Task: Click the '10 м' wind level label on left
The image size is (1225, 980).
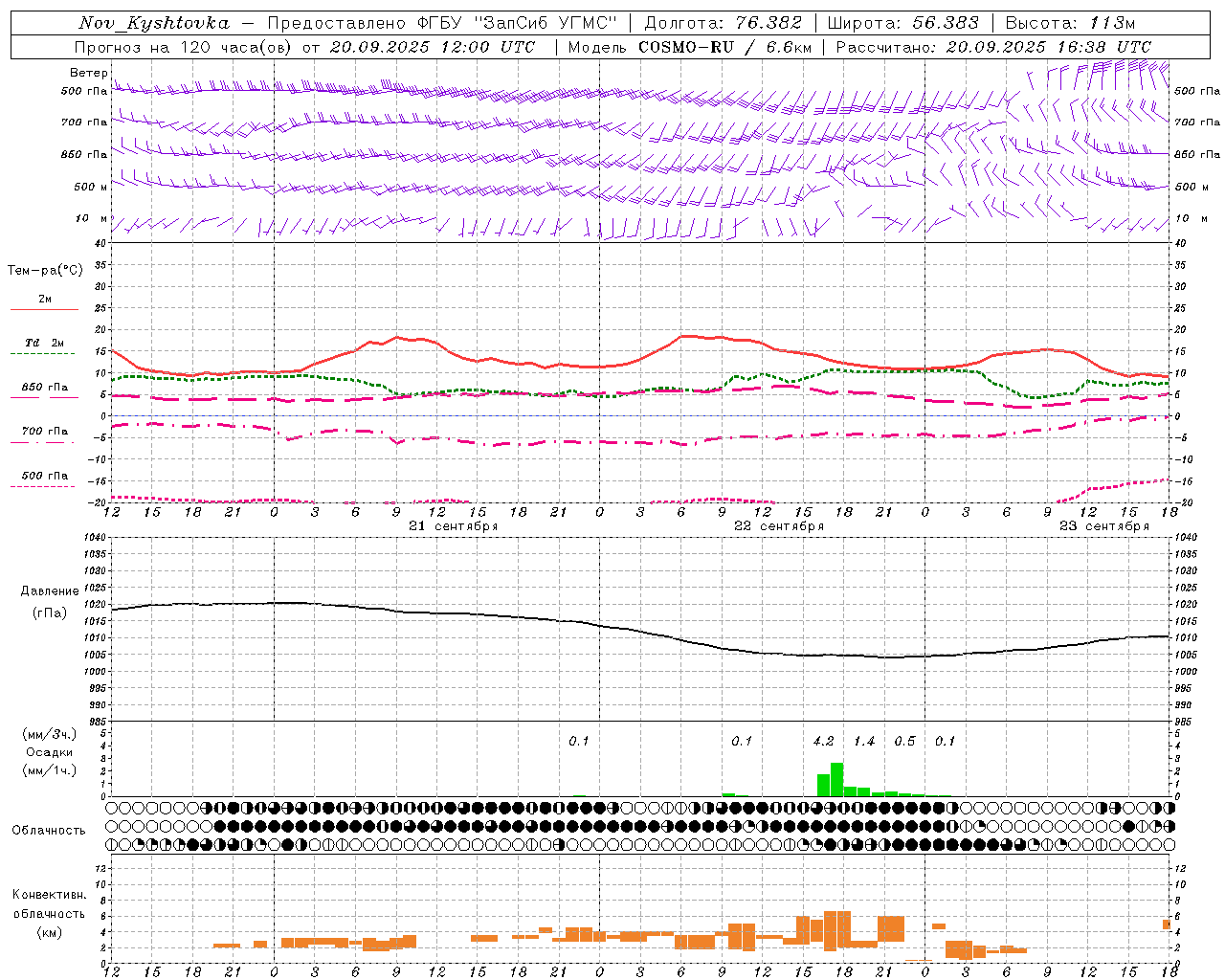Action: [x=92, y=218]
